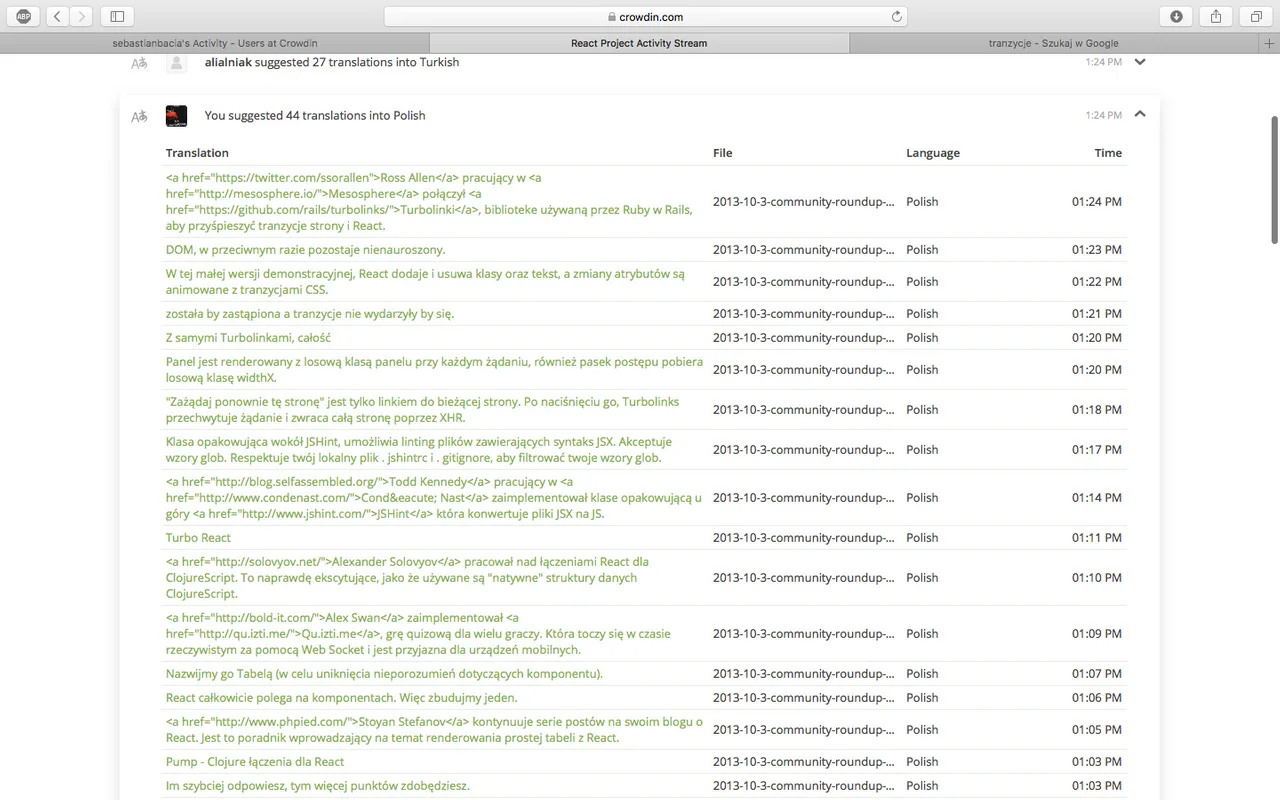Viewport: 1280px width, 800px height.
Task: Open the Stoyan Stefanov translation entry
Action: 434,730
